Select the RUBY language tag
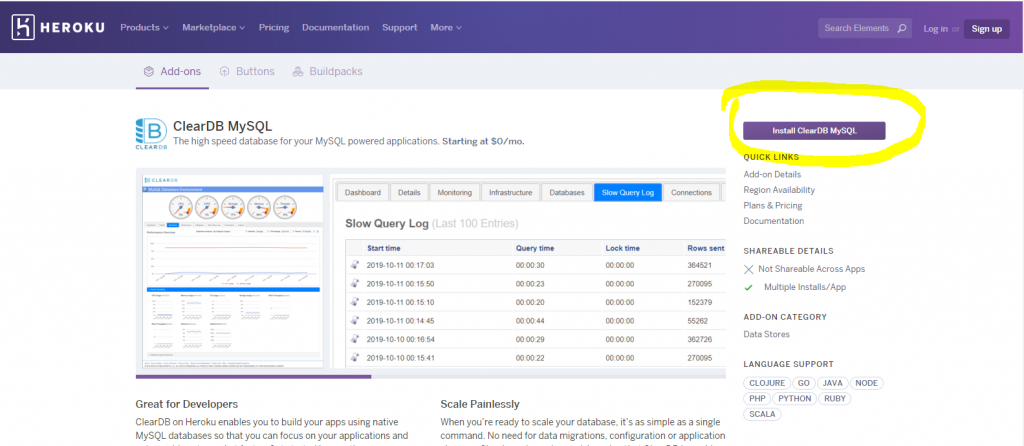This screenshot has width=1024, height=446. (x=835, y=398)
